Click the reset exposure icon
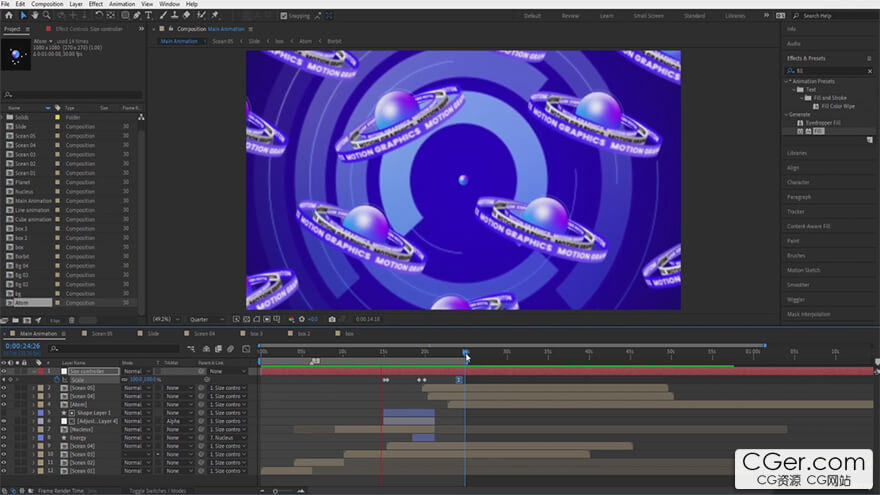The image size is (880, 495). tap(302, 319)
